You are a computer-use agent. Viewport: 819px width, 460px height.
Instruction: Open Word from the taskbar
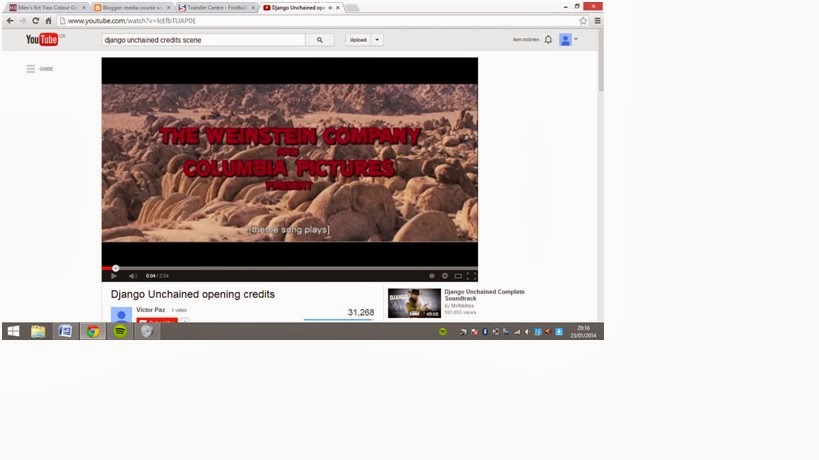(x=65, y=332)
